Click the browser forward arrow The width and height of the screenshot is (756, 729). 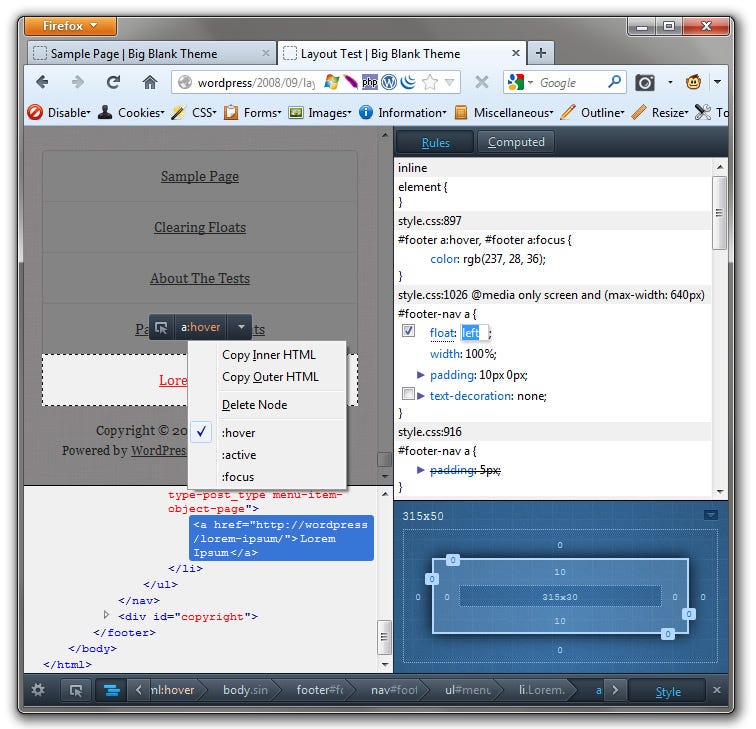tap(77, 82)
